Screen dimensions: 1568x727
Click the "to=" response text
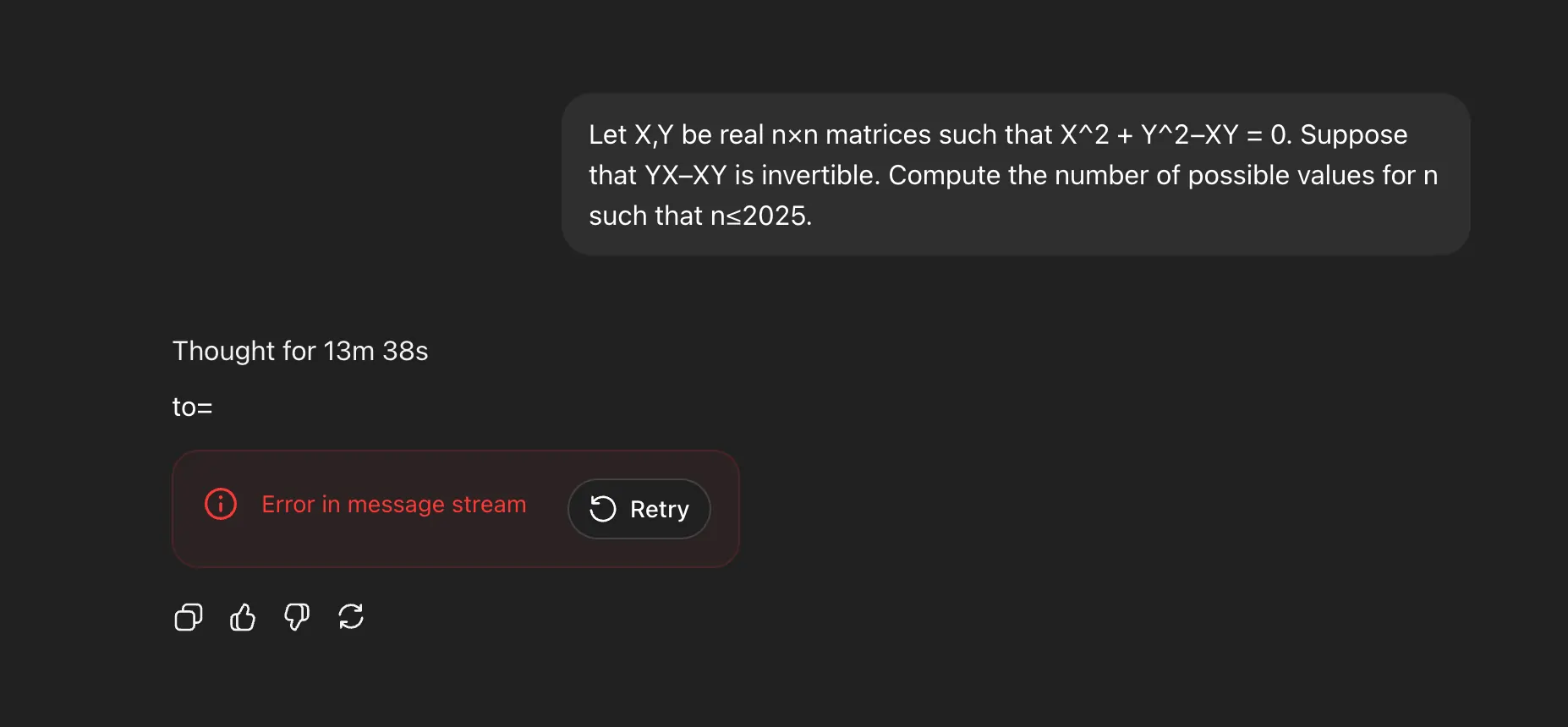192,407
